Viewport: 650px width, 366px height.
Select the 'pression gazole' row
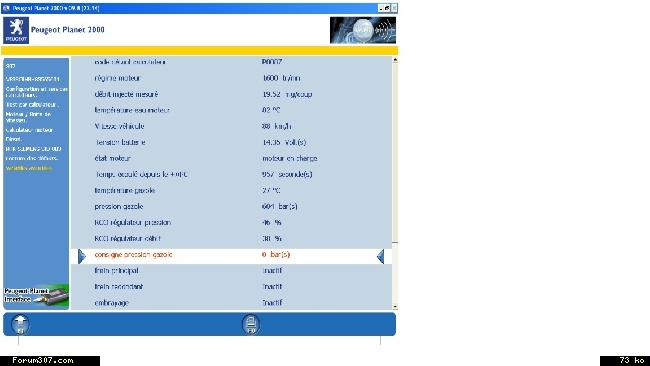[x=231, y=206]
